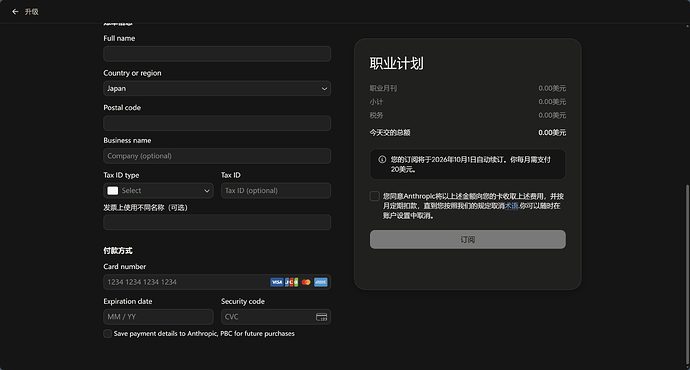Click the Mastercard logo

coord(306,282)
